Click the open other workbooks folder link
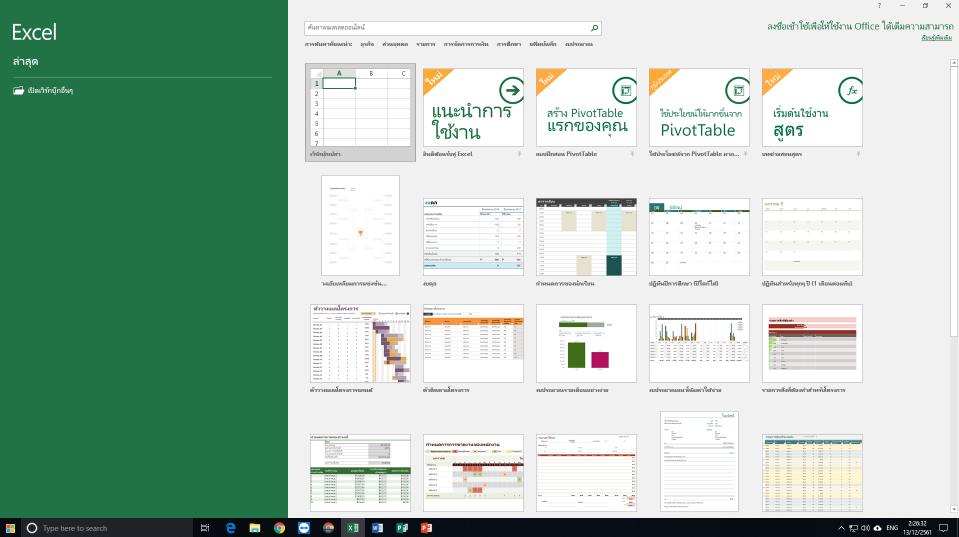Viewport: 959px width, 537px height. (50, 91)
